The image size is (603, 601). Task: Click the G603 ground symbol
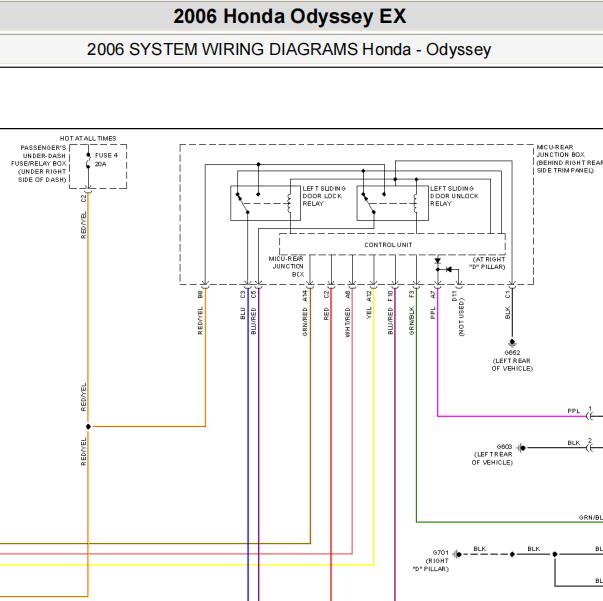[x=521, y=448]
